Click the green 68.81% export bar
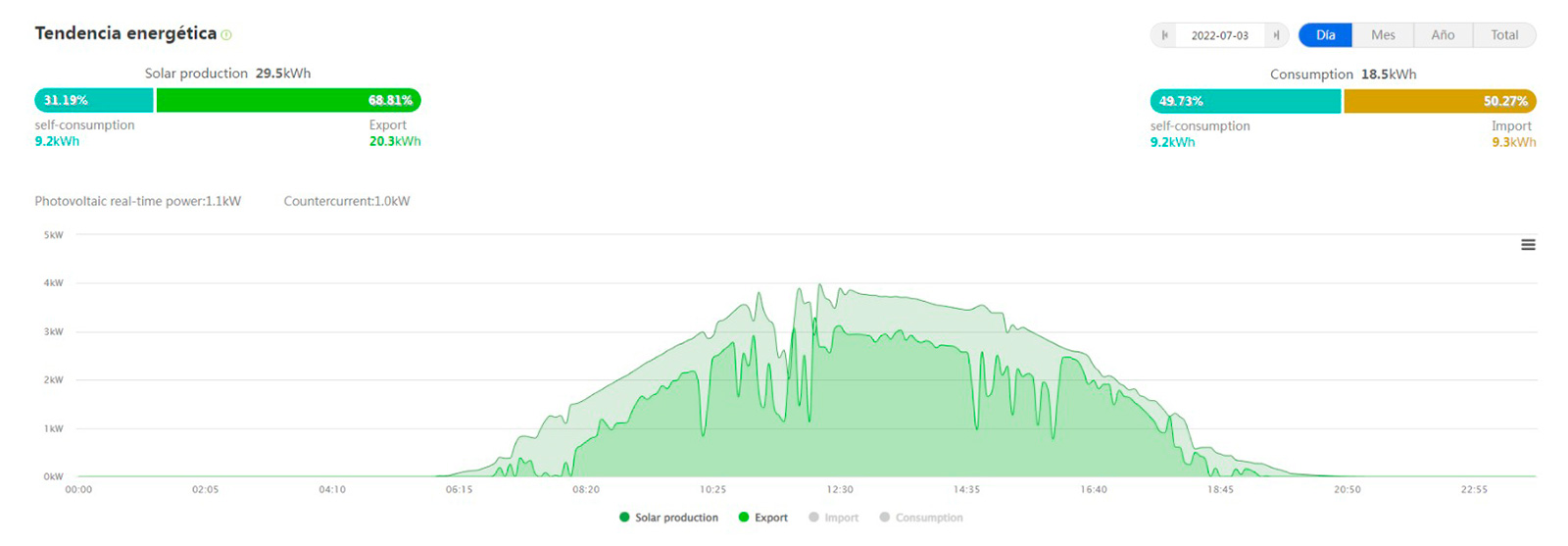 (288, 100)
